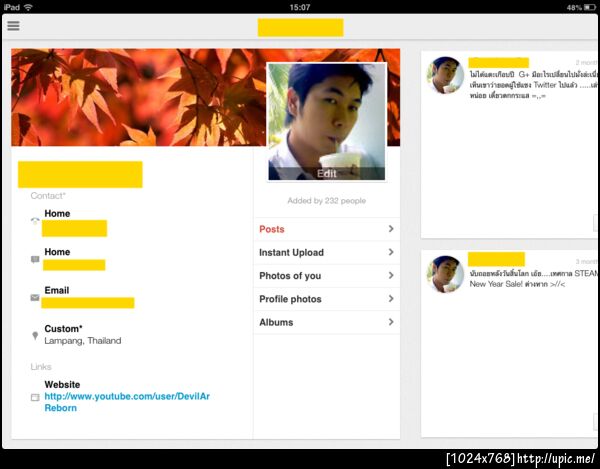Tap the chevron next to Profile photos
This screenshot has width=600, height=469.
391,299
